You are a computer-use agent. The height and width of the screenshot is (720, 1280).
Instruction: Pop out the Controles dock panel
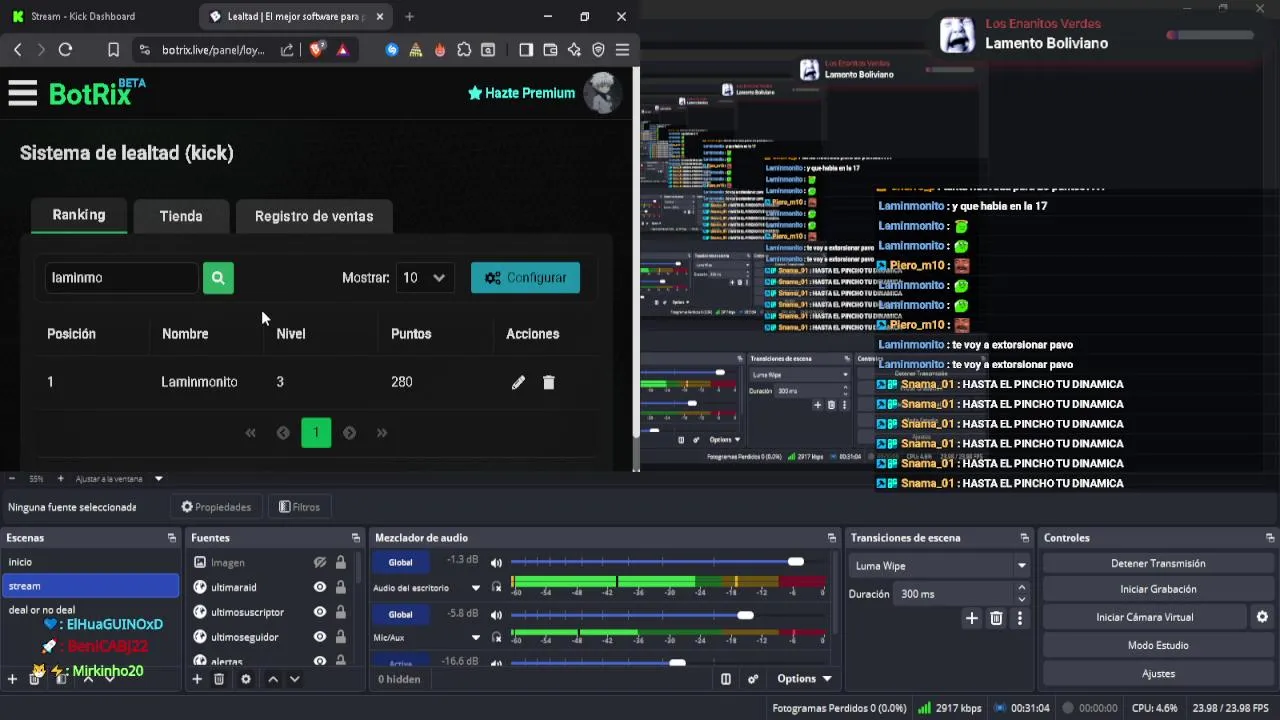[x=1270, y=538]
